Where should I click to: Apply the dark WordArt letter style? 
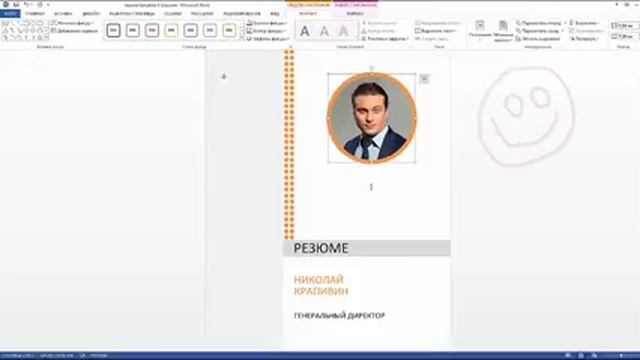click(x=304, y=31)
